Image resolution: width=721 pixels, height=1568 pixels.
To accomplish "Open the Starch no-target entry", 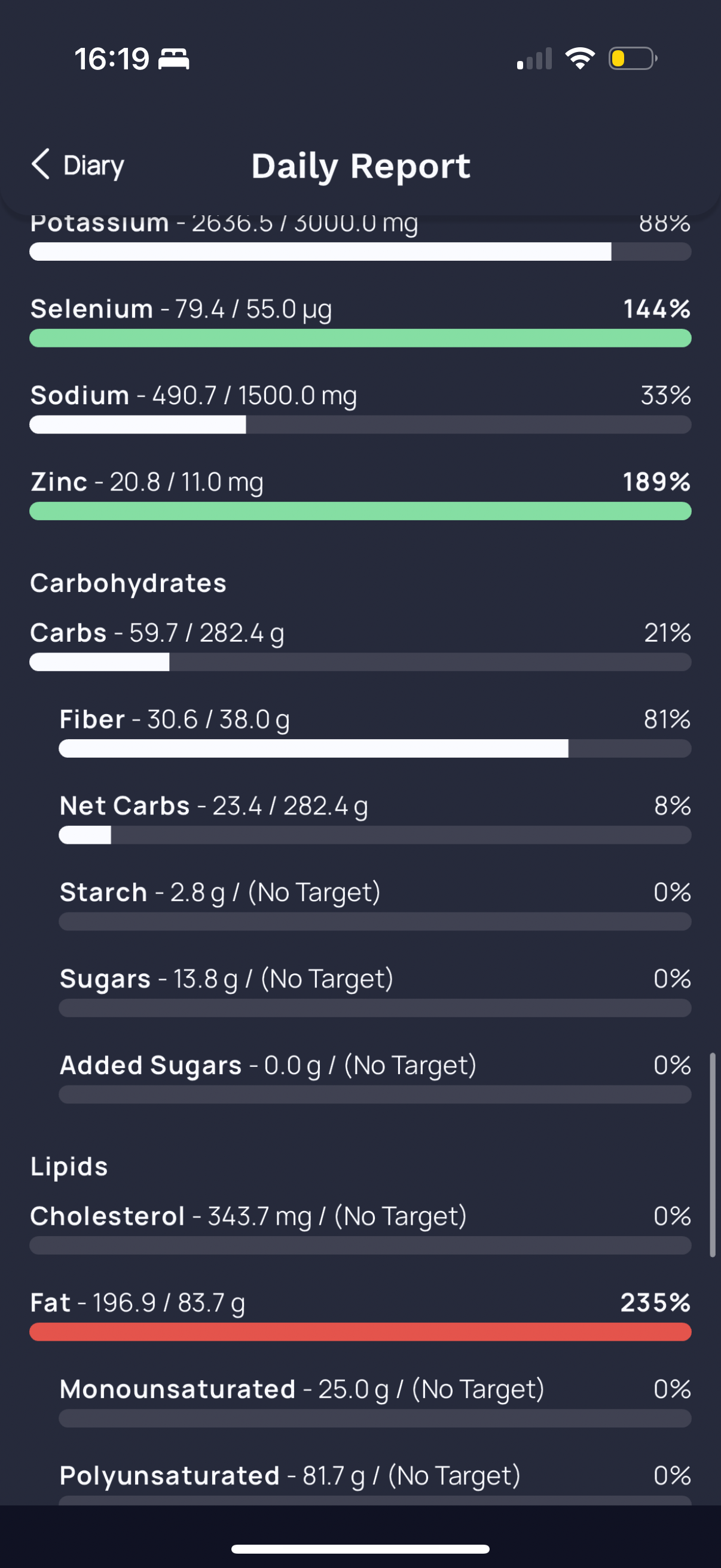I will 375,904.
